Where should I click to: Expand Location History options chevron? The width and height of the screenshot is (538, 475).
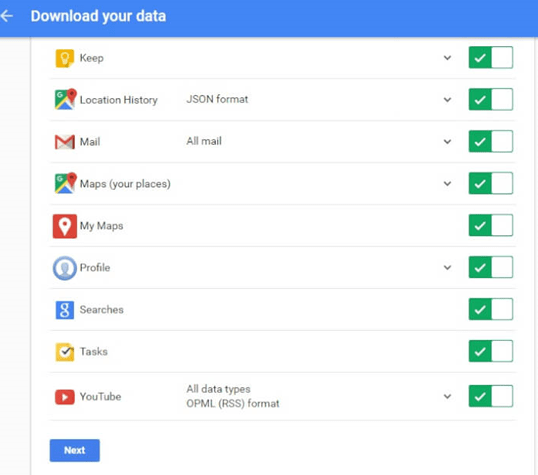[447, 100]
